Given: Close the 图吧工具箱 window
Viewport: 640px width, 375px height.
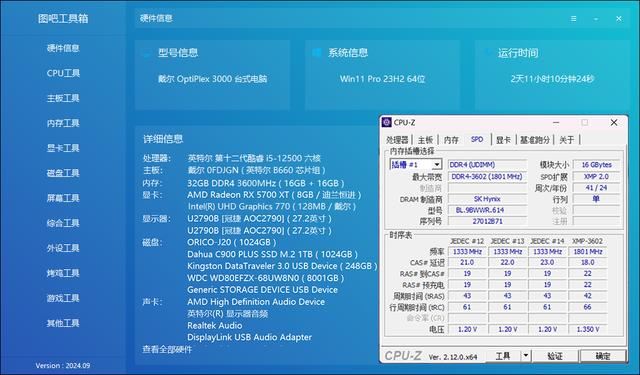Looking at the screenshot, I should coord(619,19).
